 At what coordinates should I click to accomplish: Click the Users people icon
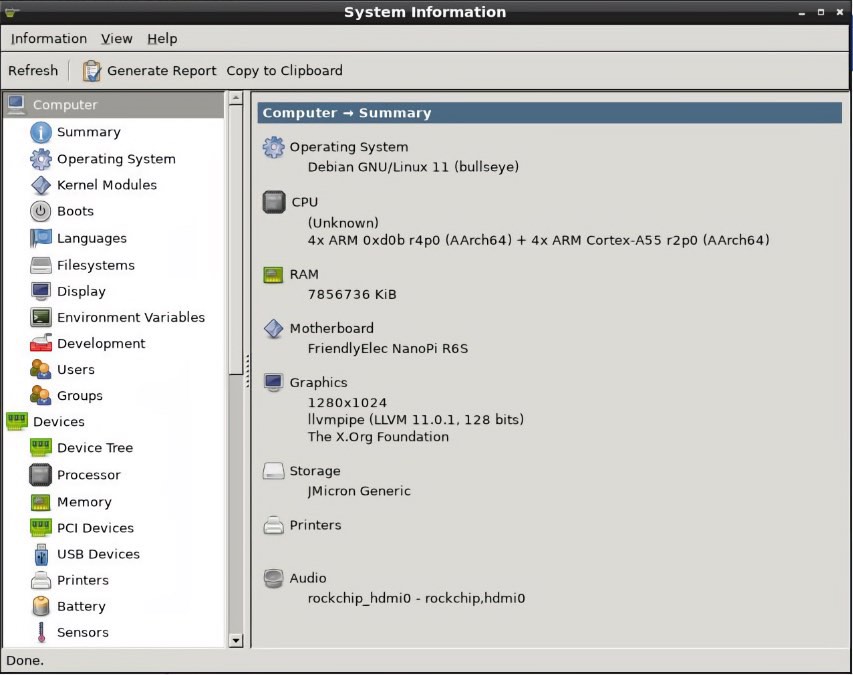[x=41, y=369]
